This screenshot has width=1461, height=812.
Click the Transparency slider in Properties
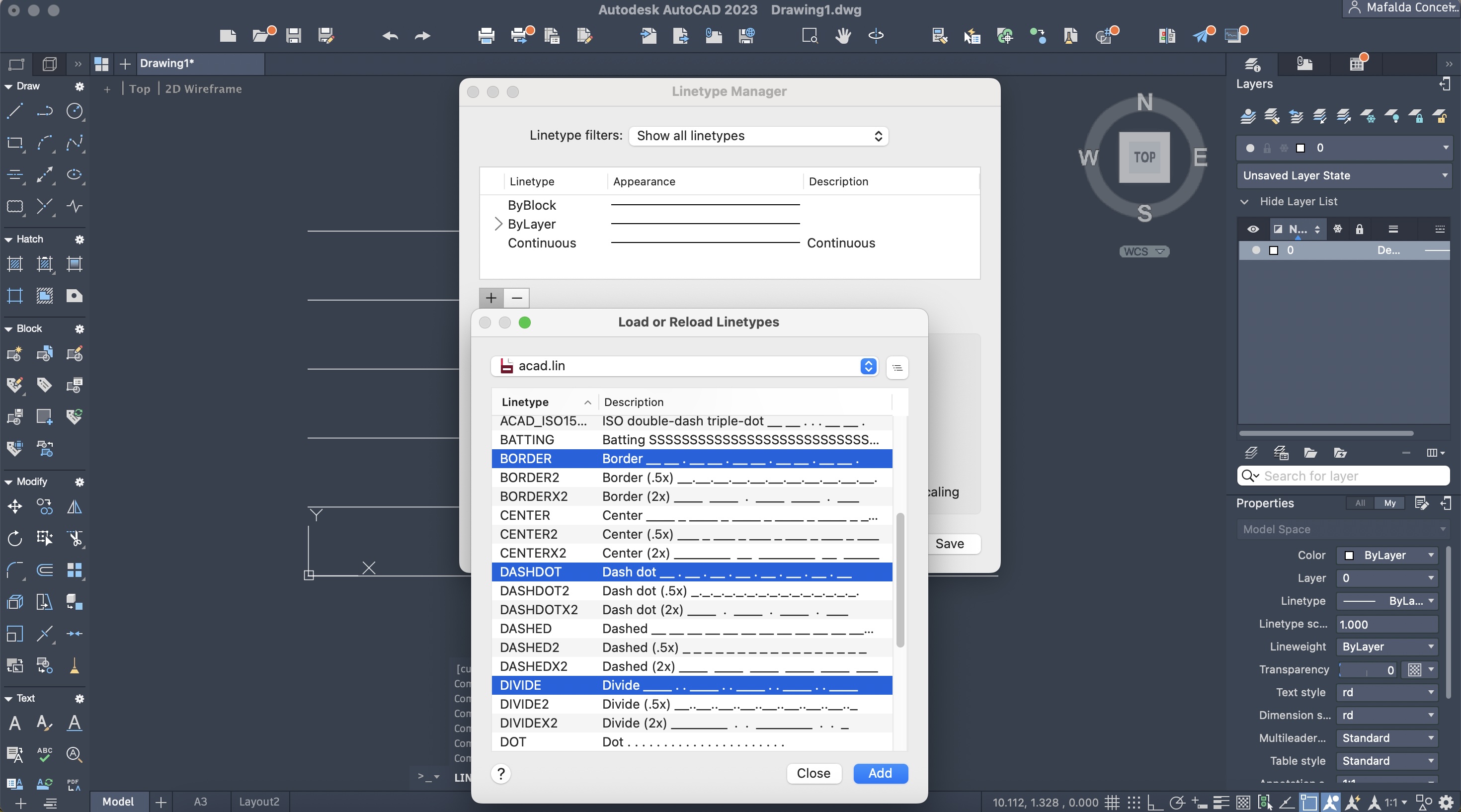(1367, 670)
